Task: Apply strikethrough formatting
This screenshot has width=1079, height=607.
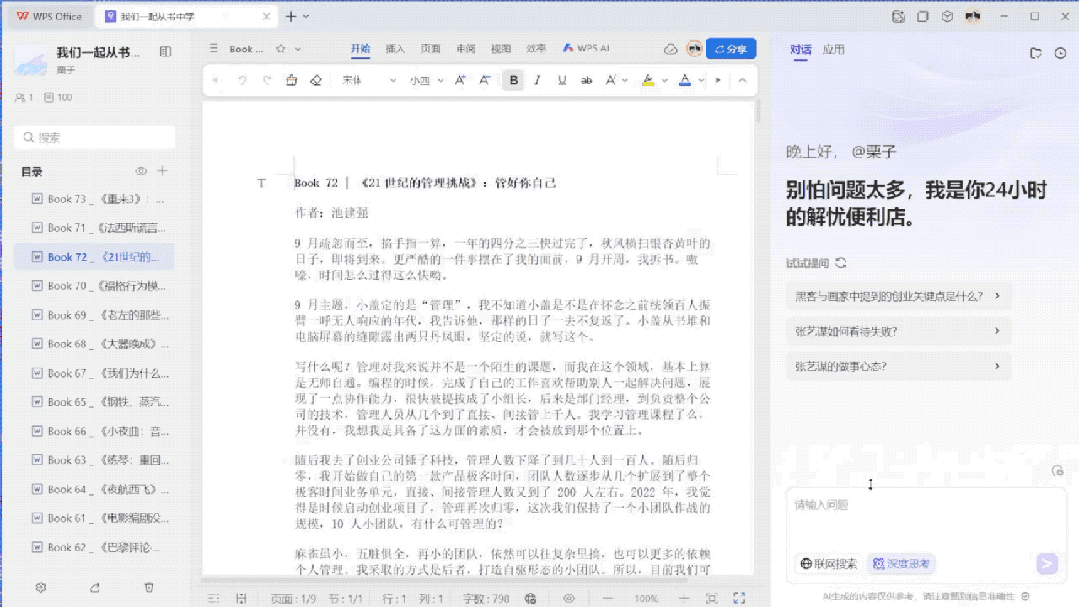Action: click(x=586, y=81)
